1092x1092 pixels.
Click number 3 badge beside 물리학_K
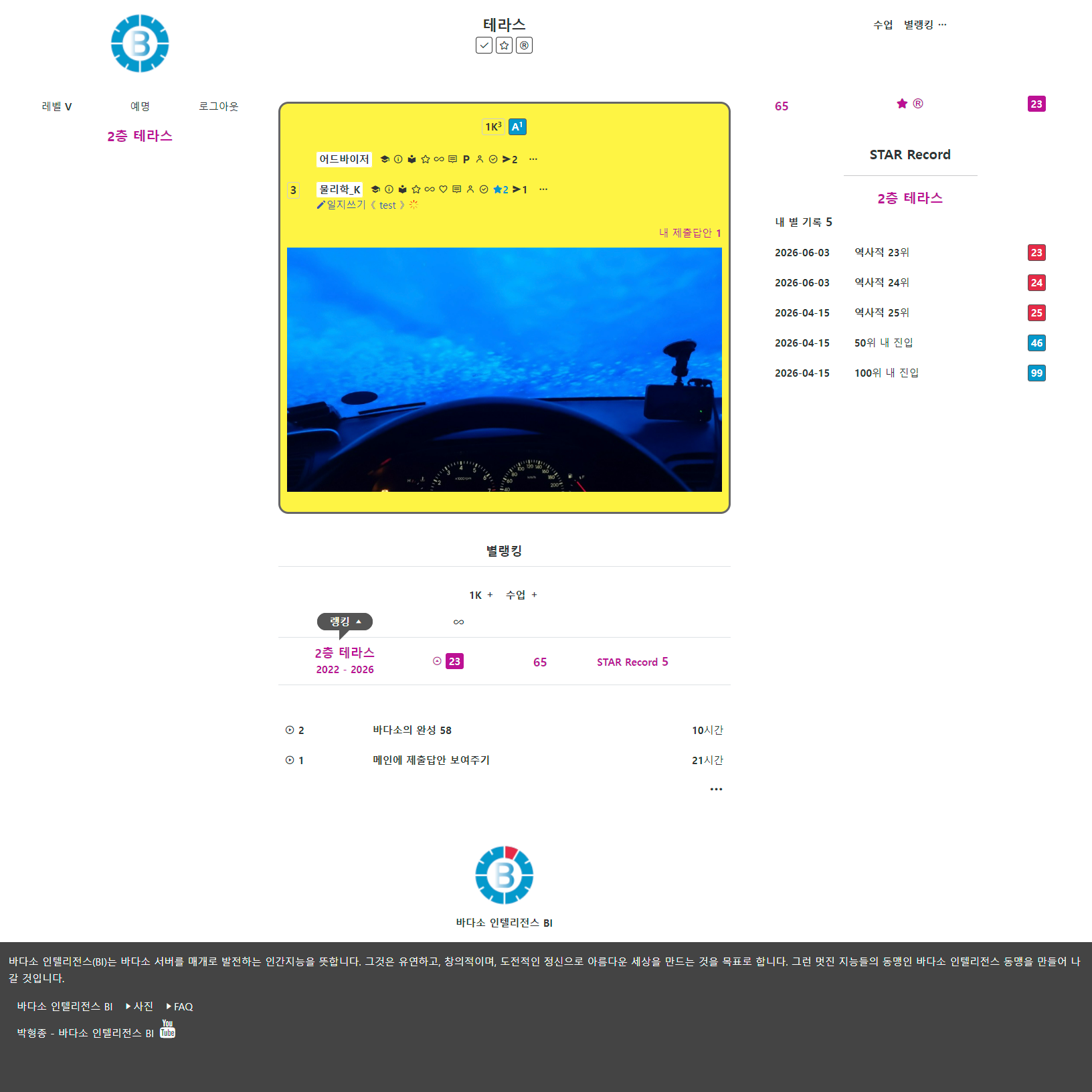[293, 190]
